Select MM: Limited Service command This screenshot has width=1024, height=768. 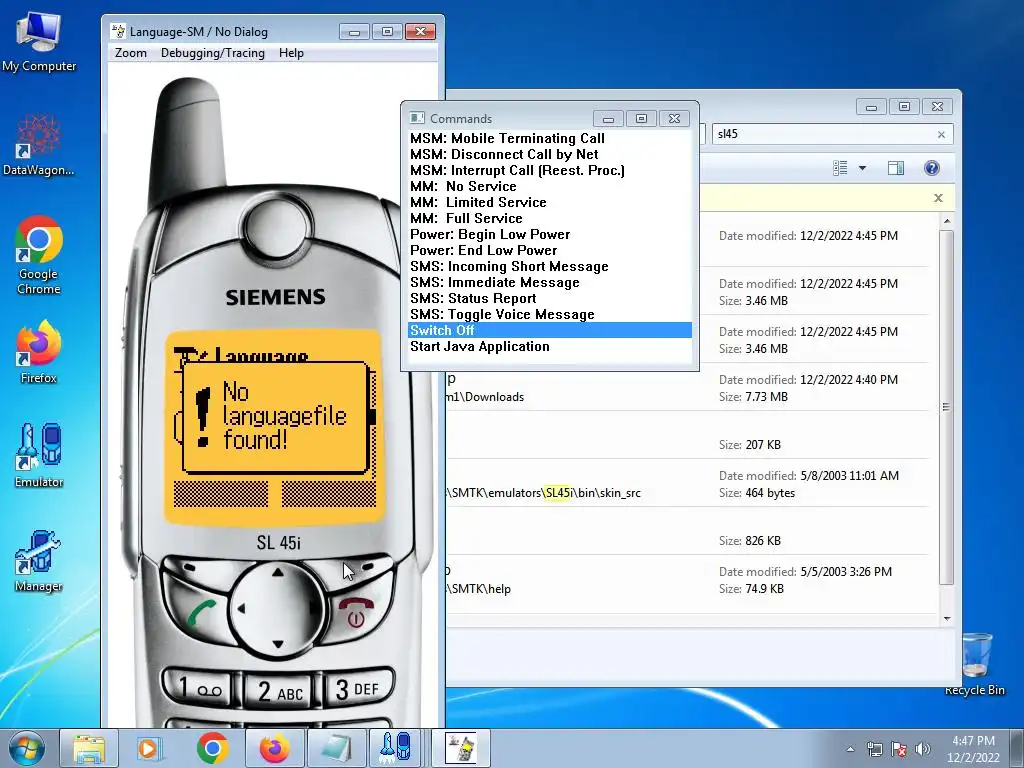click(x=550, y=202)
